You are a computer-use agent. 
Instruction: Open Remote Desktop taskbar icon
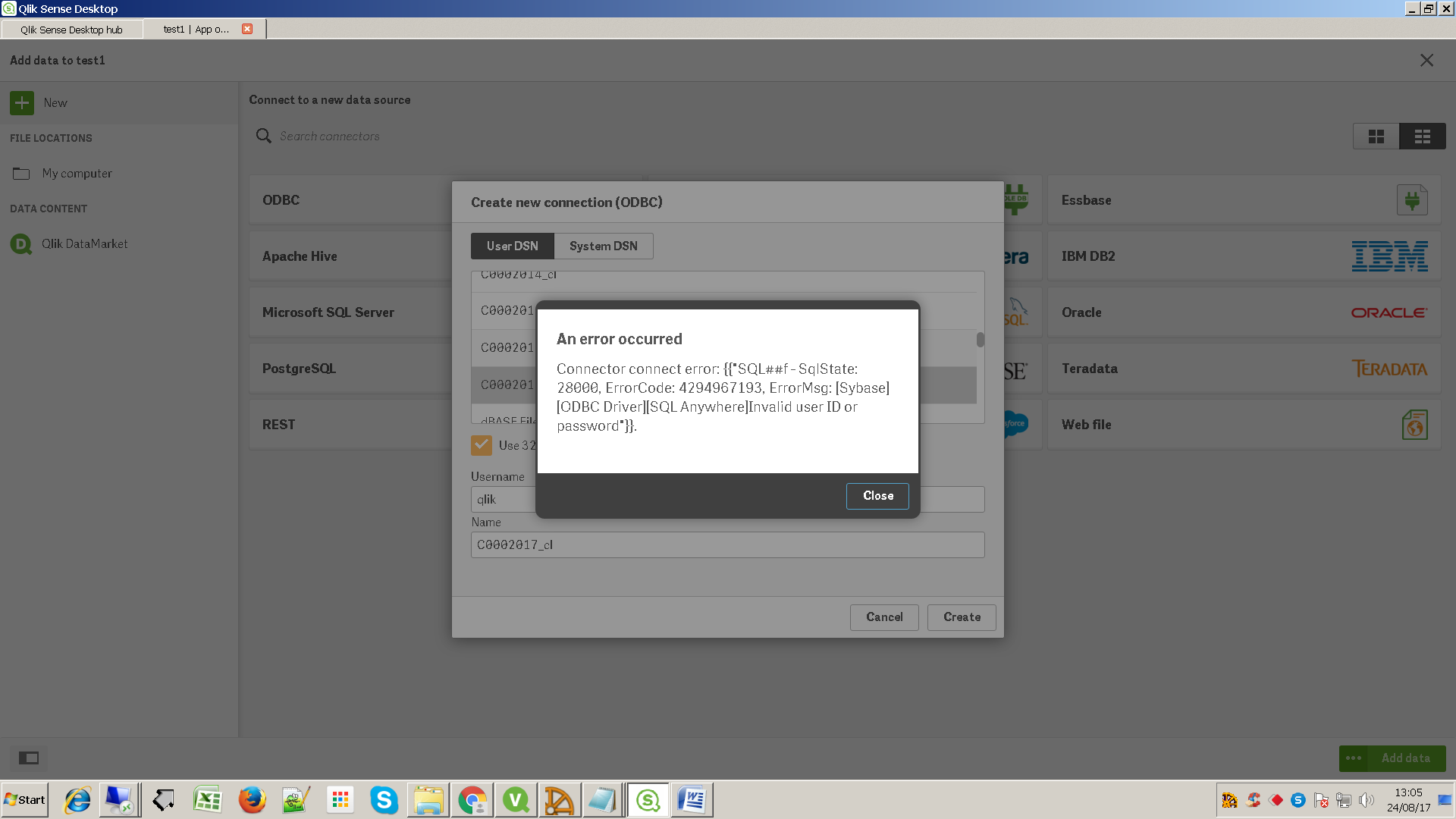click(119, 800)
